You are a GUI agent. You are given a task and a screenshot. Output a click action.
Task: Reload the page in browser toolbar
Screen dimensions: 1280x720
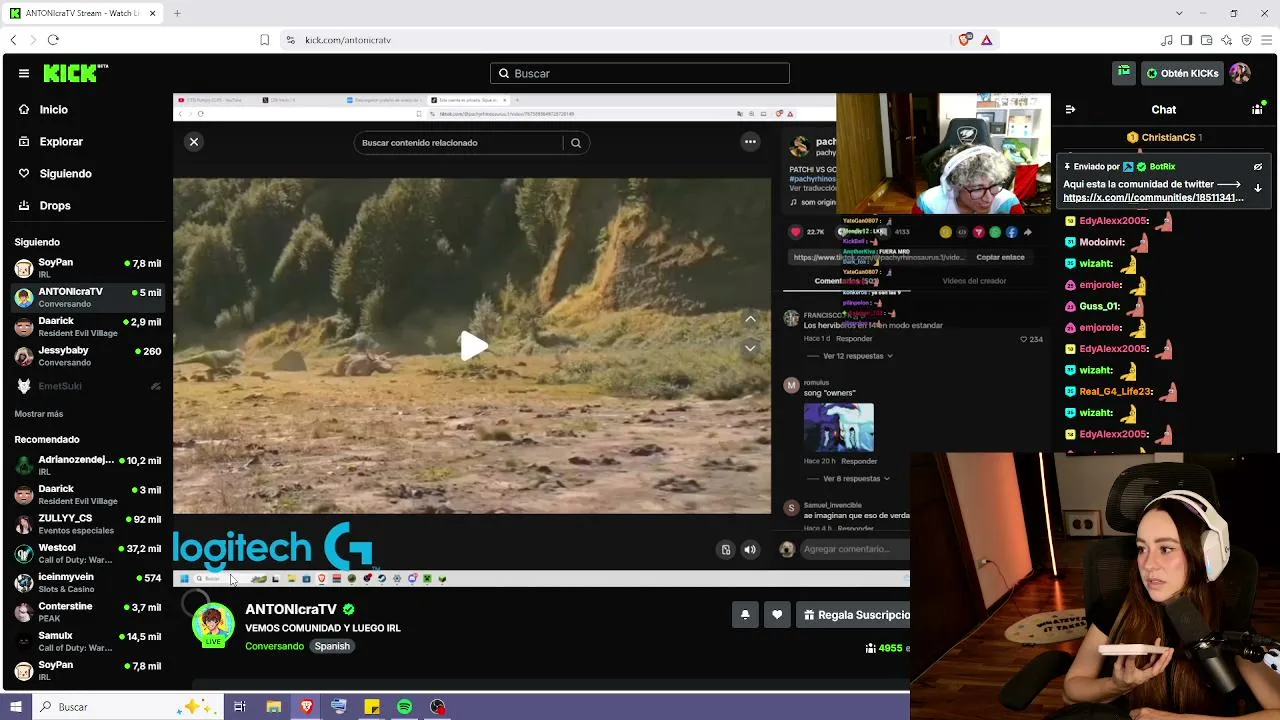pyautogui.click(x=53, y=40)
